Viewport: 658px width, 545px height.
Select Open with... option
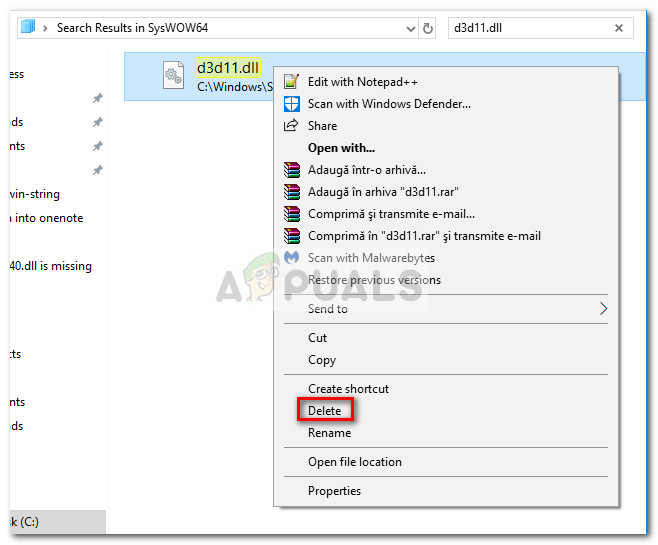pos(341,148)
